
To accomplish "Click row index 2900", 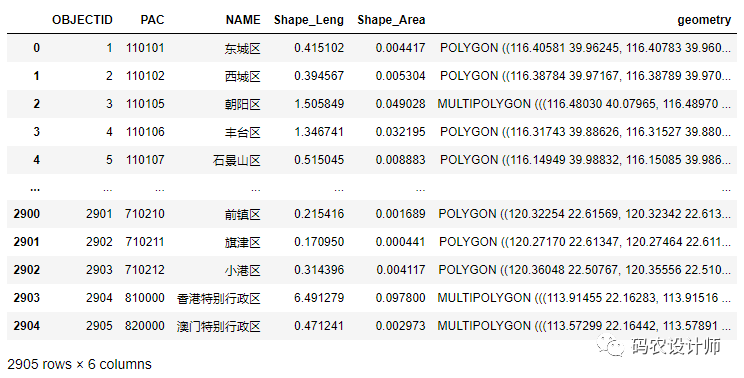I will pyautogui.click(x=27, y=214).
